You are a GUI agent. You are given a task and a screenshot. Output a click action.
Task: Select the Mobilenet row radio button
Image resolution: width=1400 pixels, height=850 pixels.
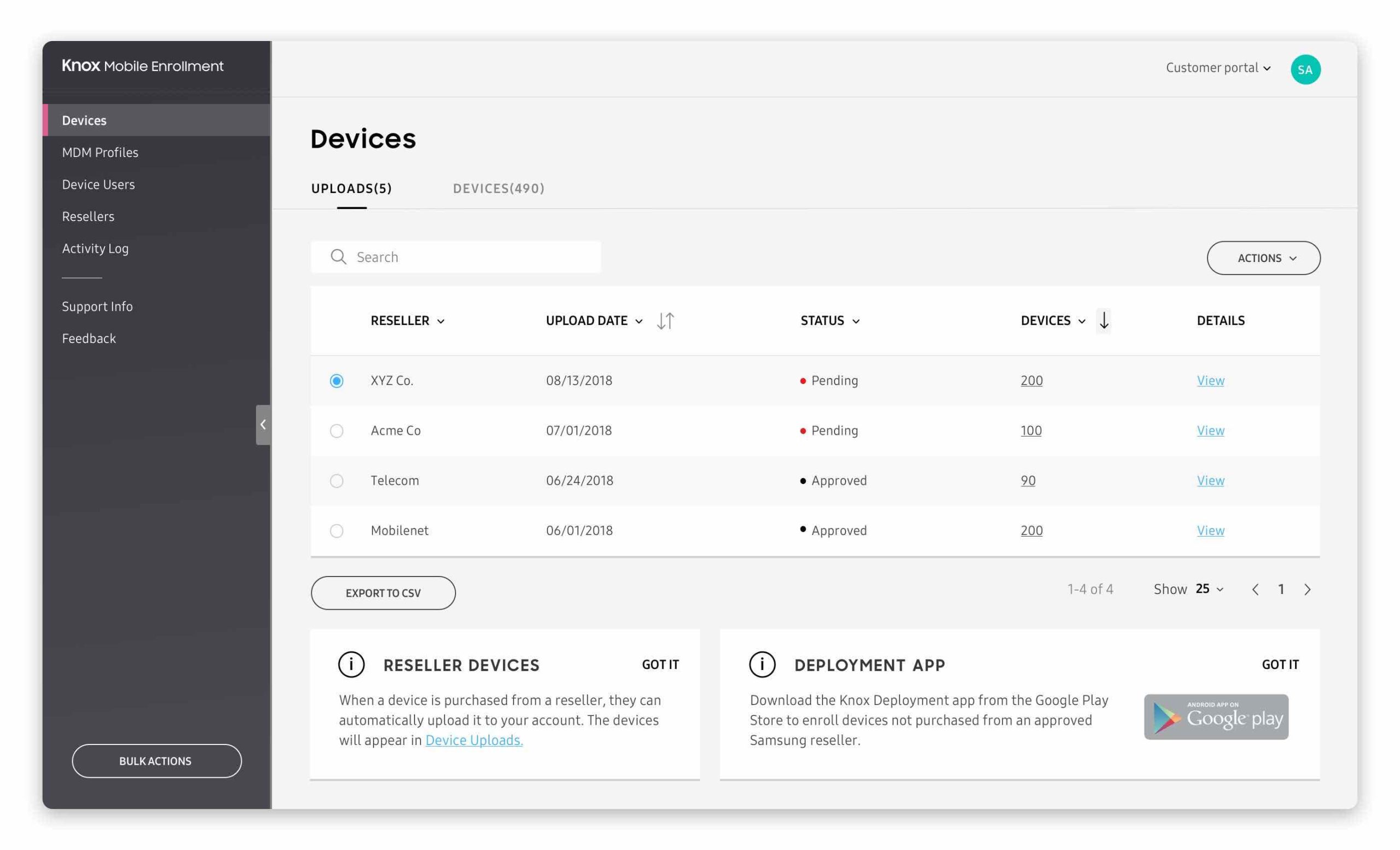(x=336, y=531)
